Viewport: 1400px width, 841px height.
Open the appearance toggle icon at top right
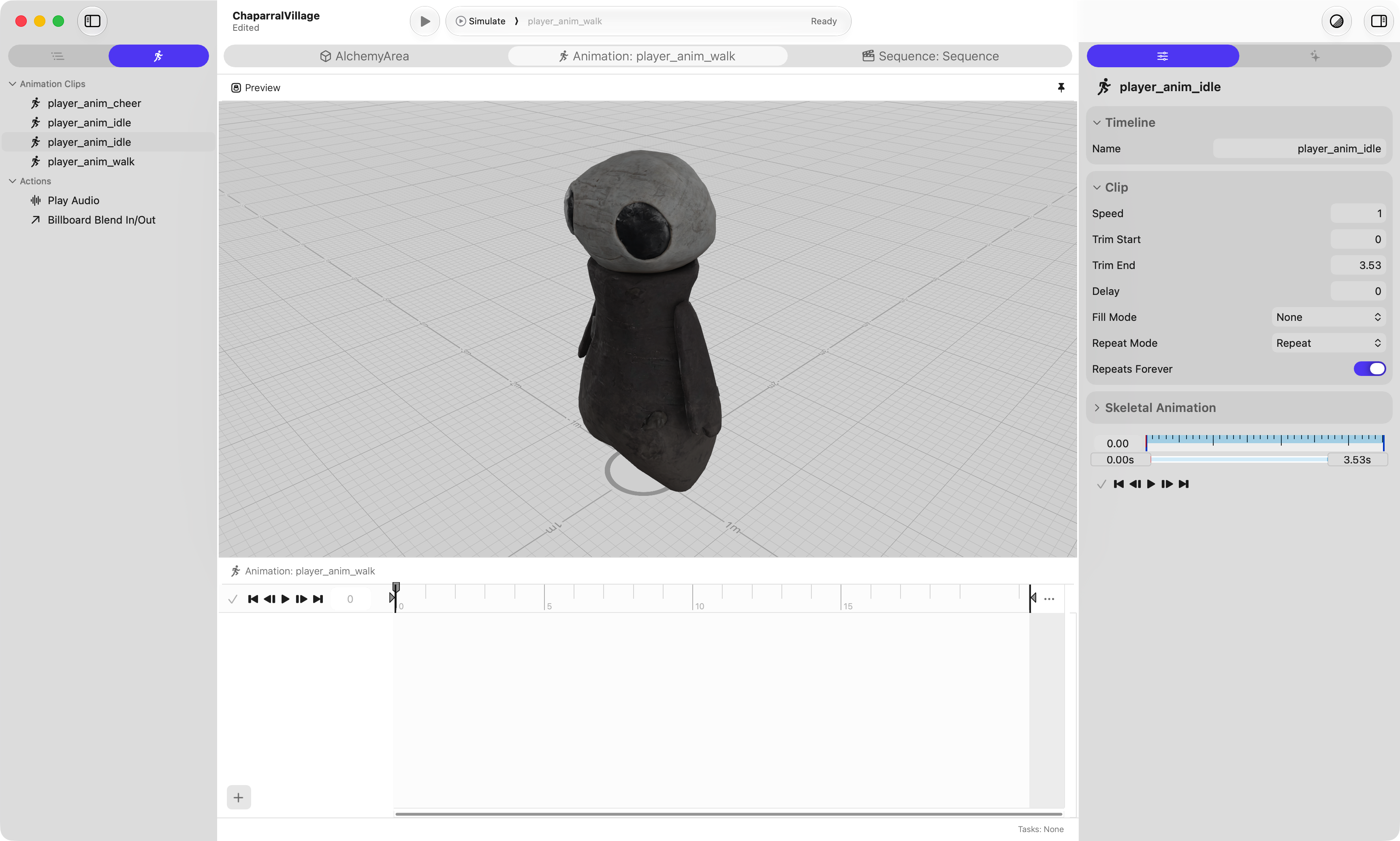coord(1336,21)
